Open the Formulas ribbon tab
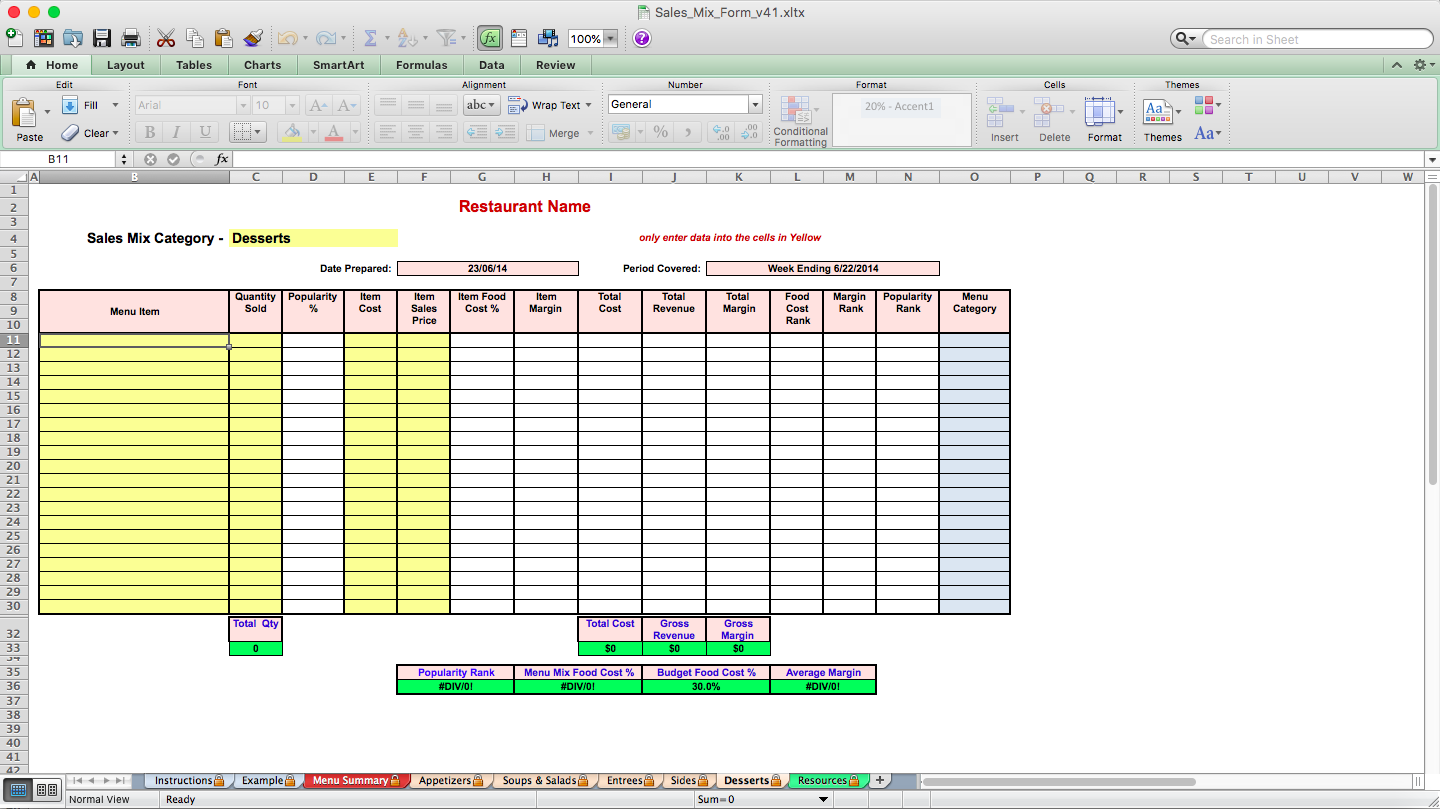Viewport: 1440px width, 809px height. coord(421,64)
